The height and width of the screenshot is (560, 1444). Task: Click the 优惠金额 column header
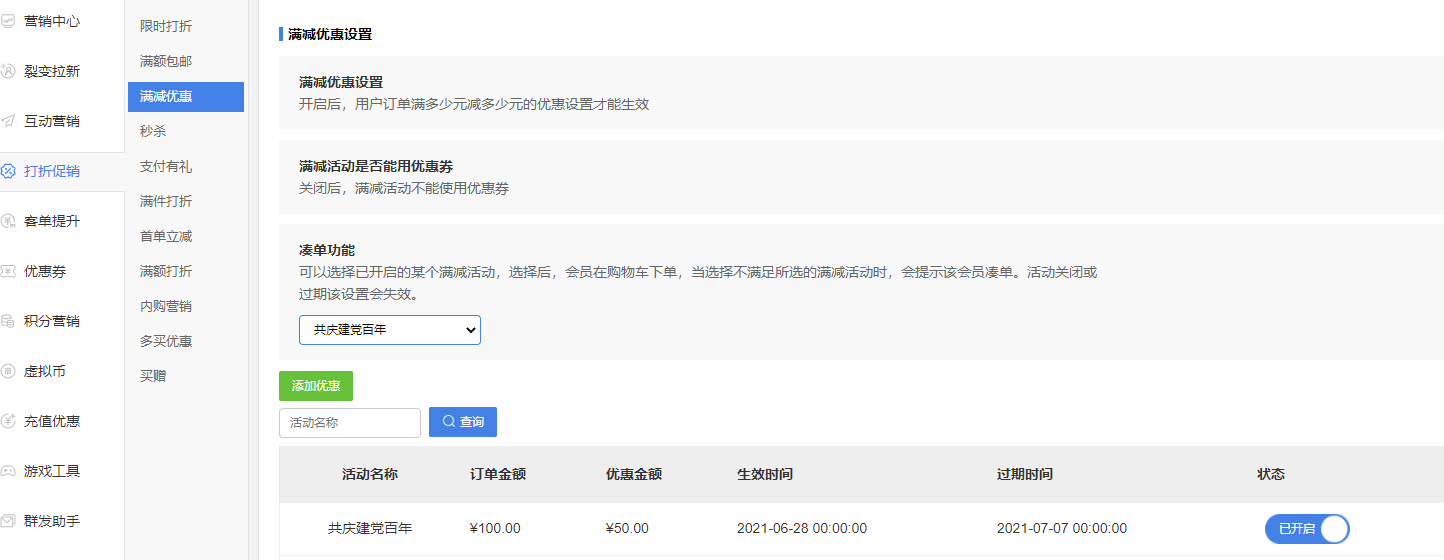coord(634,474)
